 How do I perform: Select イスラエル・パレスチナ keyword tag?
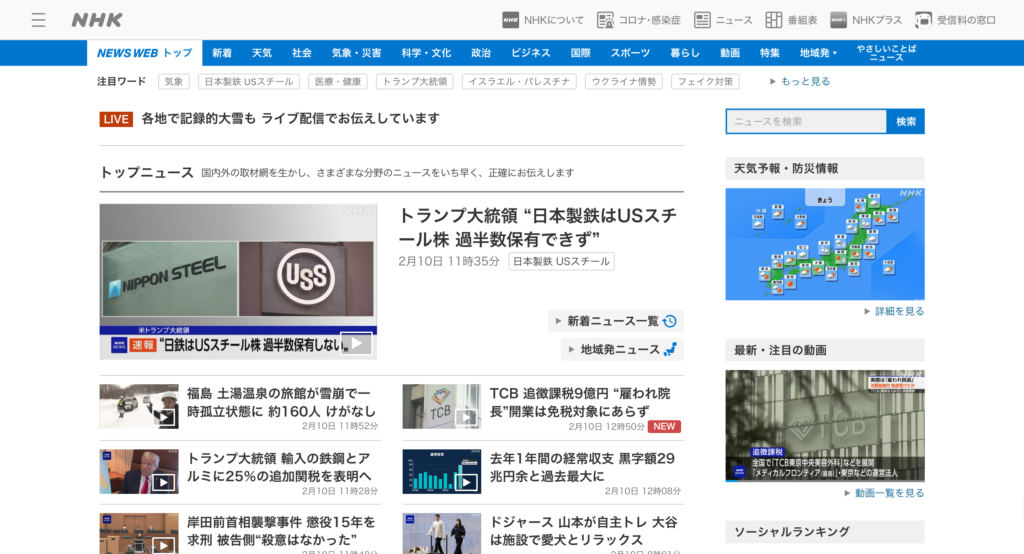(x=519, y=82)
